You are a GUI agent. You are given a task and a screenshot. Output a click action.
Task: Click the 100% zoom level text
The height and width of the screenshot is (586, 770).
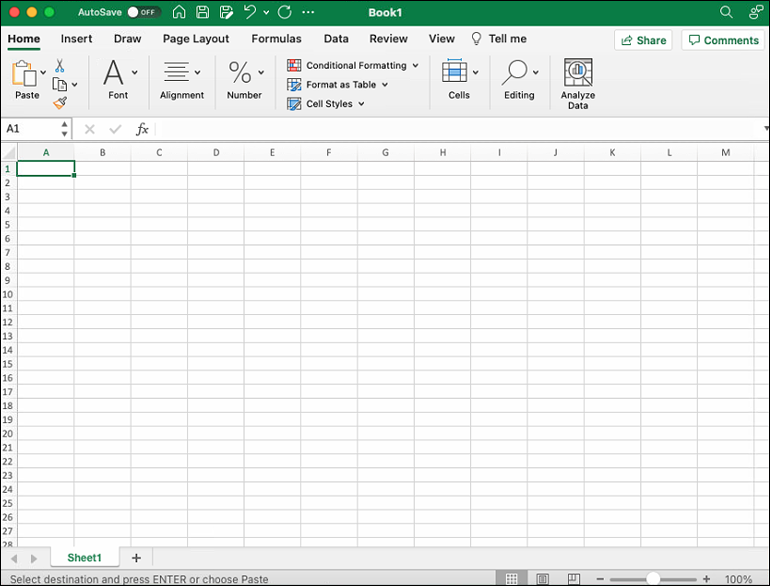coord(739,579)
